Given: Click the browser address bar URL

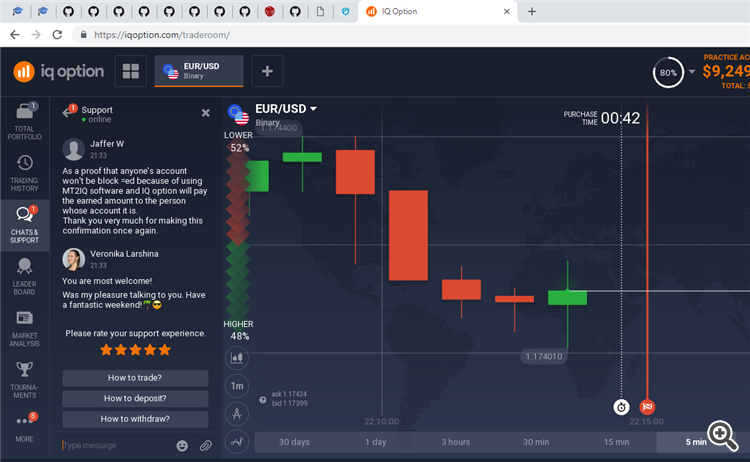Looking at the screenshot, I should pyautogui.click(x=162, y=35).
